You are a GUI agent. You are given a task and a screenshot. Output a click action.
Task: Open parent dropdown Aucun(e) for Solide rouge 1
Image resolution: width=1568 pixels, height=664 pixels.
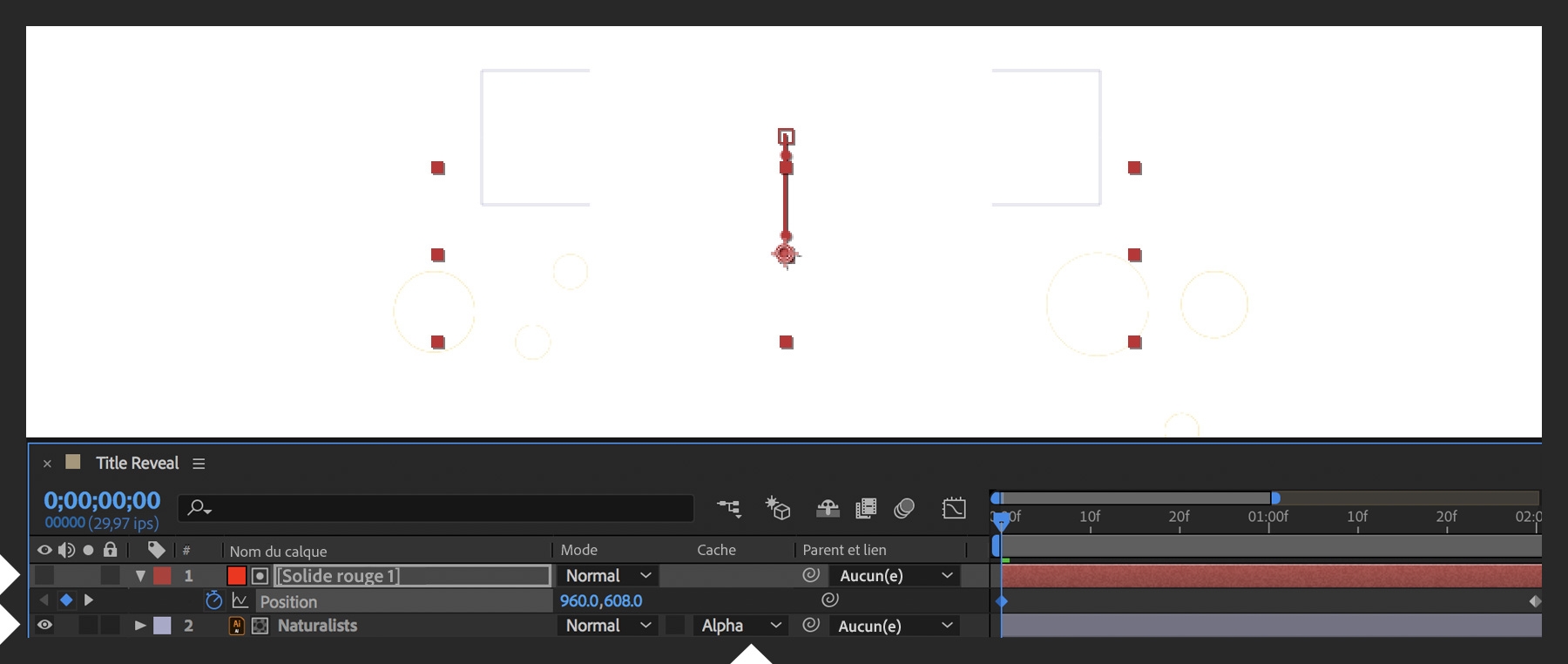pos(895,575)
